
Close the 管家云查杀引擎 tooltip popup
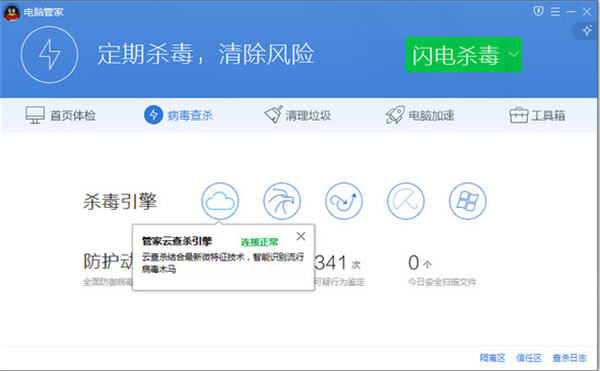pos(301,236)
